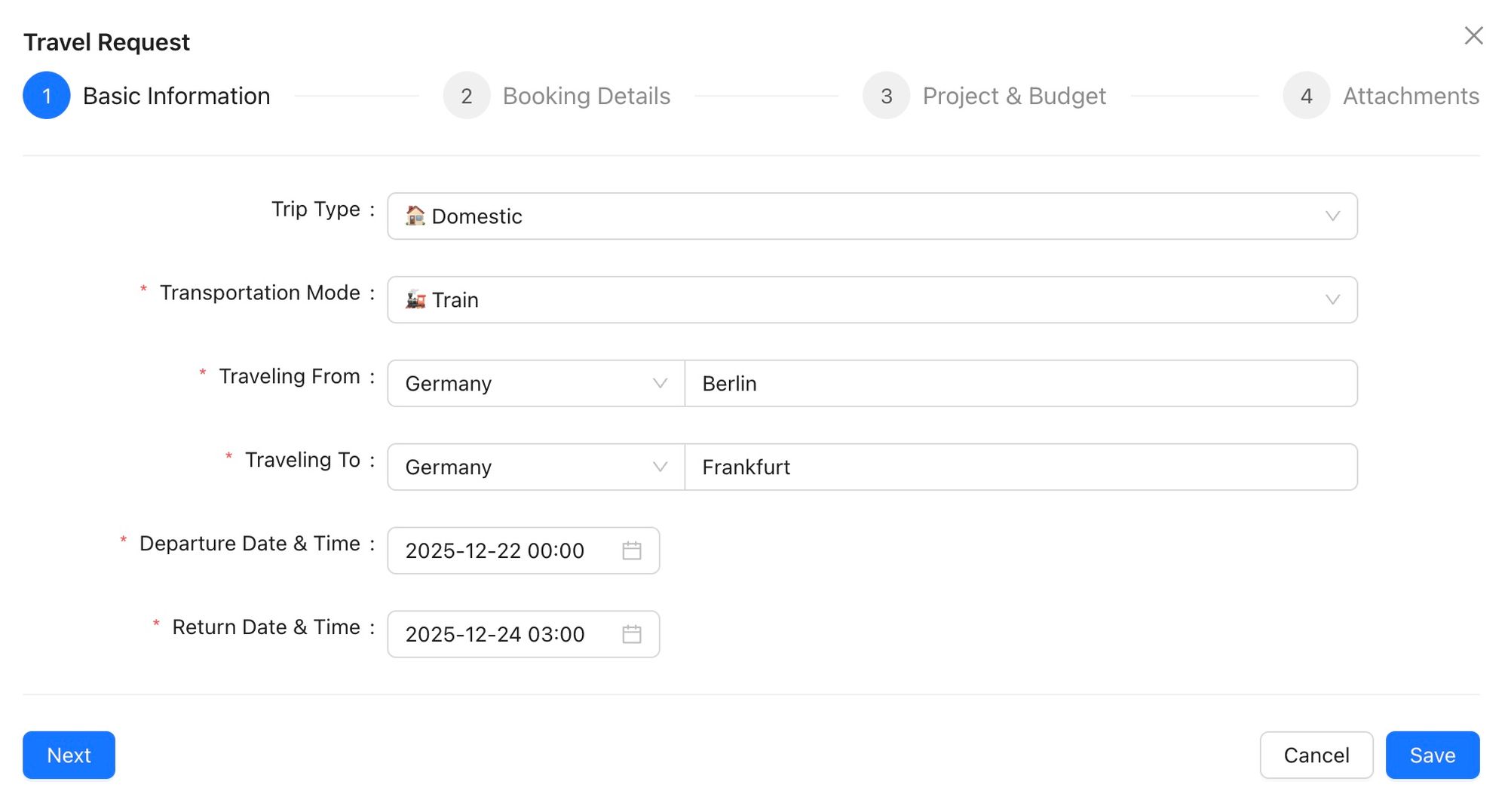Click the step 2 circle icon
The height and width of the screenshot is (812, 1508).
tap(467, 96)
